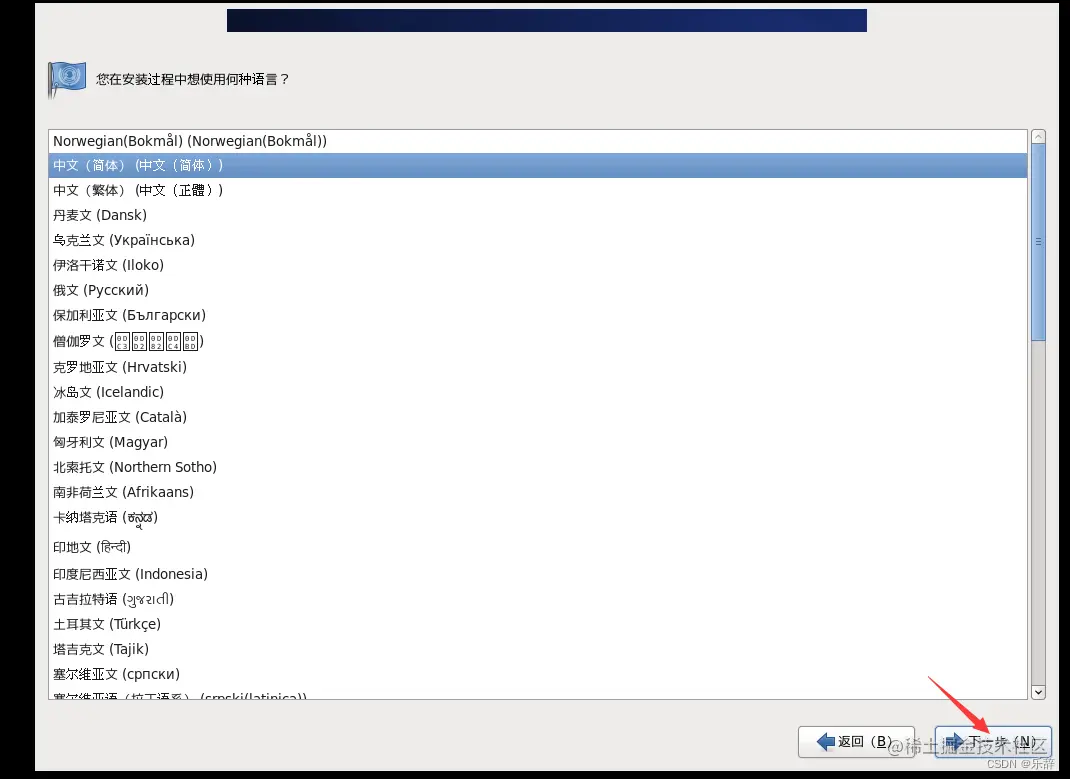Pick 伊洛干诺文 (Iloko) language

538,265
